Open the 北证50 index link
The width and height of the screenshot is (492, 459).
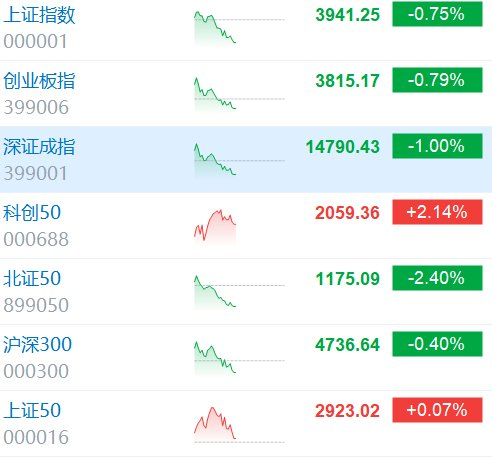[32, 279]
